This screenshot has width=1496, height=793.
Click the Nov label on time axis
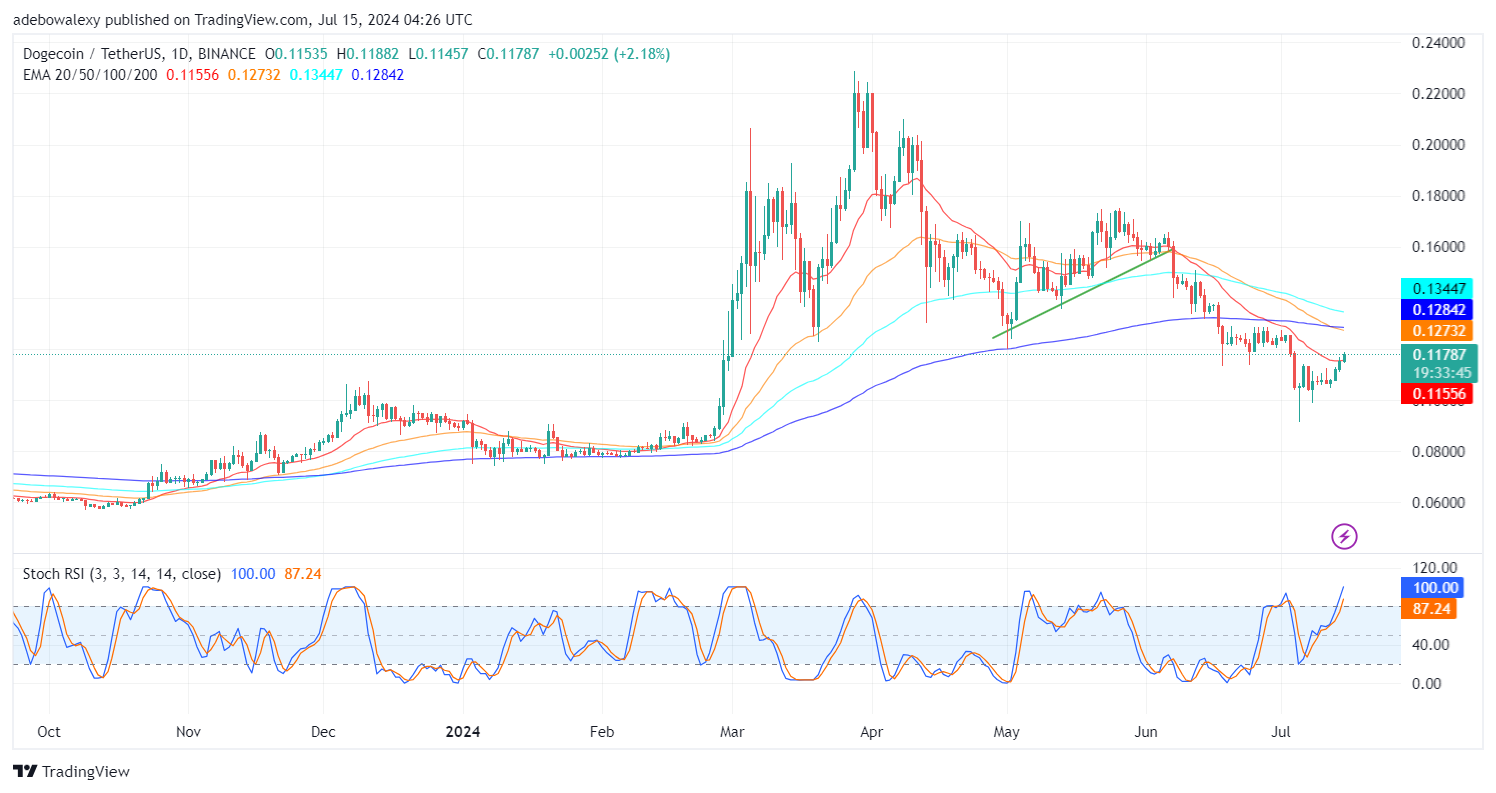coord(187,732)
